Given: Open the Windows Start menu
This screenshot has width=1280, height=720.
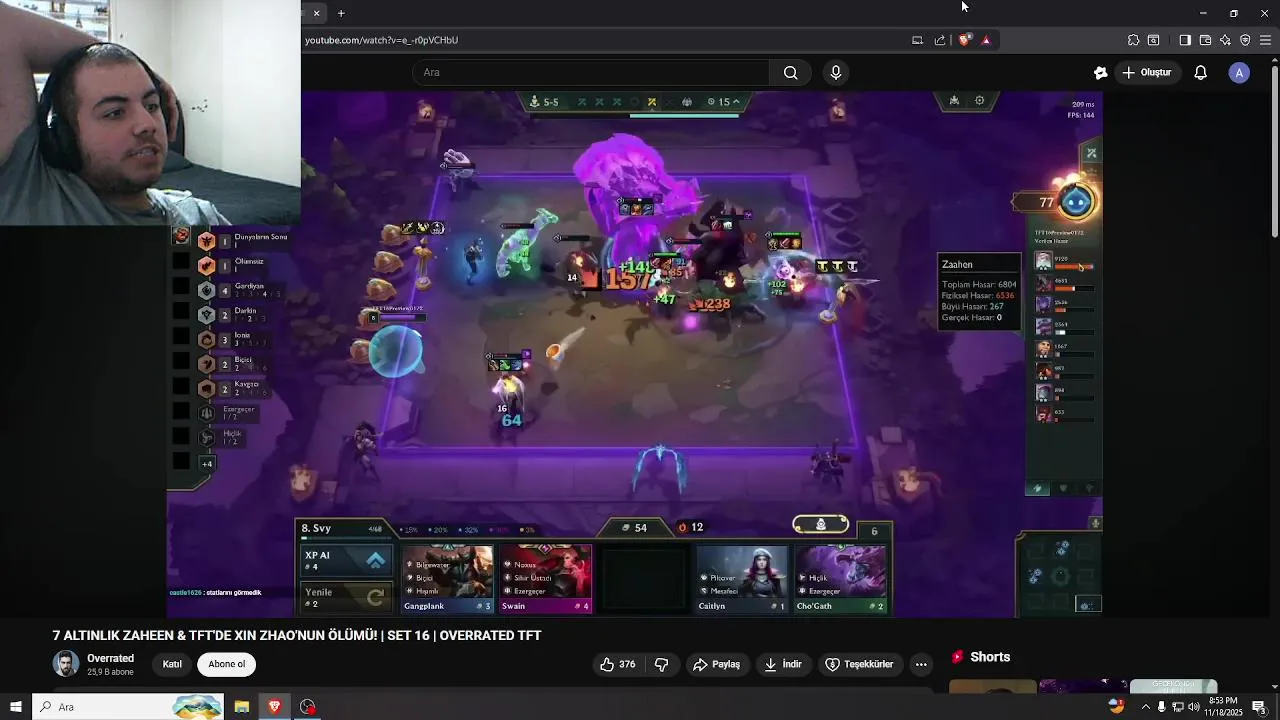Looking at the screenshot, I should 15,707.
